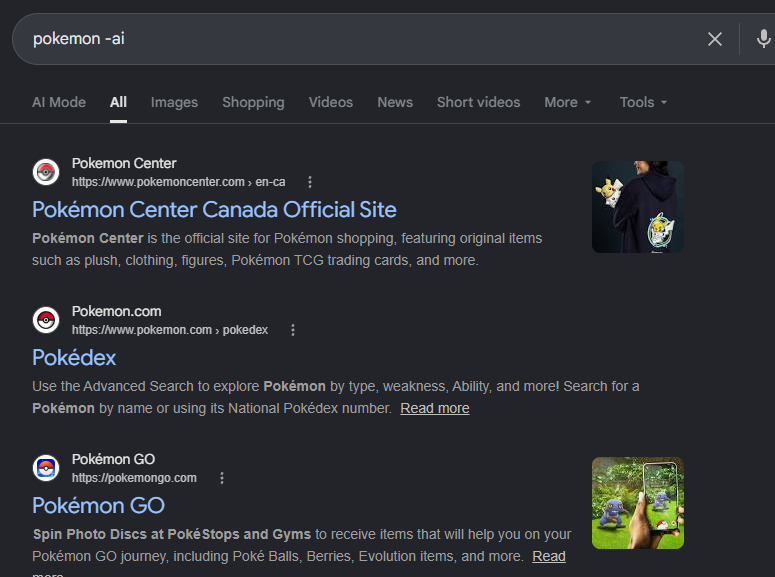The width and height of the screenshot is (775, 577).
Task: Open the Pokémon GO result title link
Action: pyautogui.click(x=98, y=505)
